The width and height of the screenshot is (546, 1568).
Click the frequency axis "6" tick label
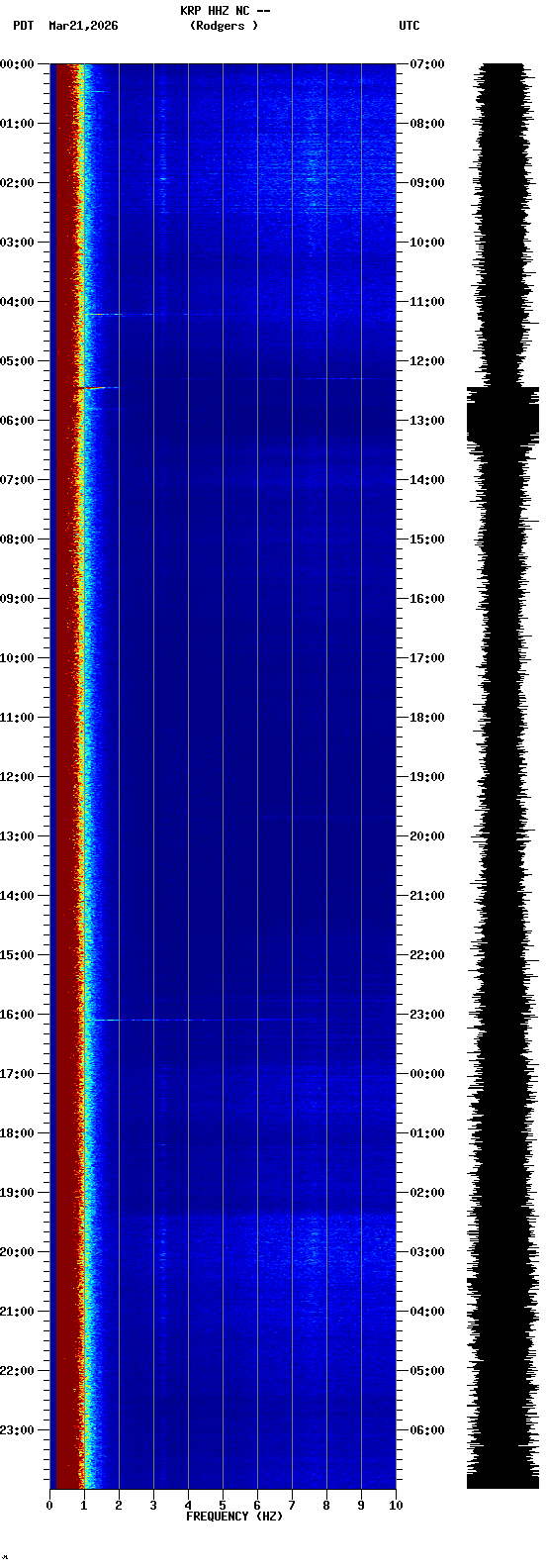(x=257, y=1506)
